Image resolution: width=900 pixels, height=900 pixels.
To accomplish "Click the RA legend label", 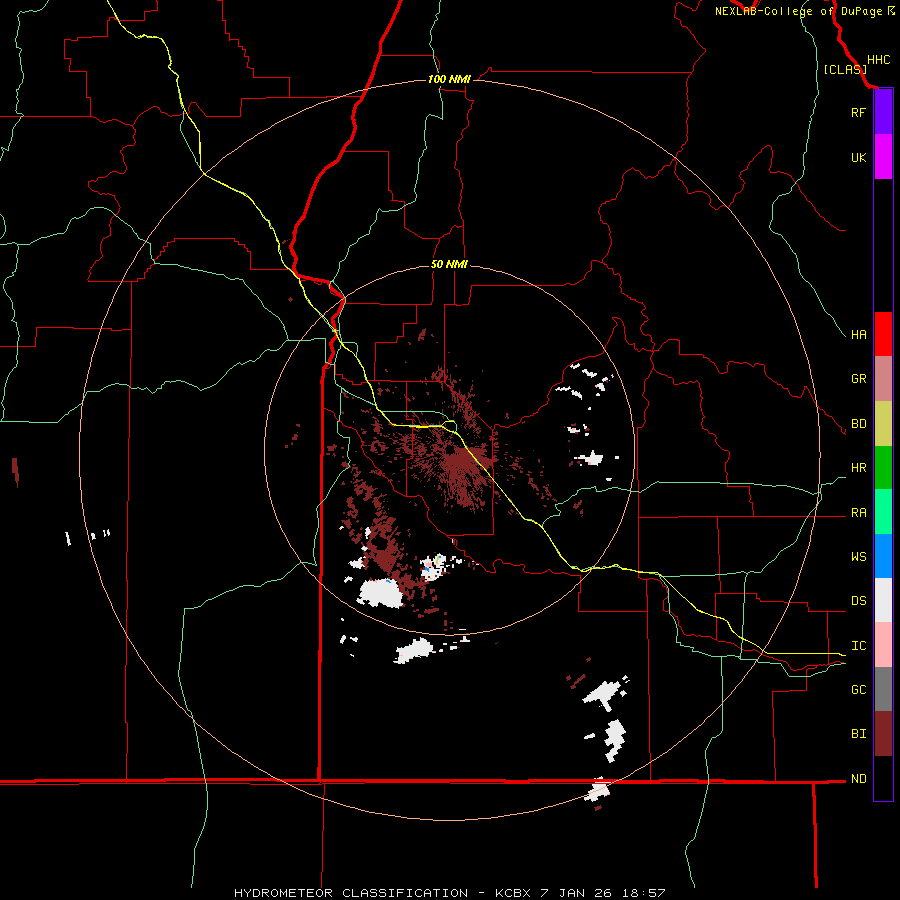I will (858, 513).
